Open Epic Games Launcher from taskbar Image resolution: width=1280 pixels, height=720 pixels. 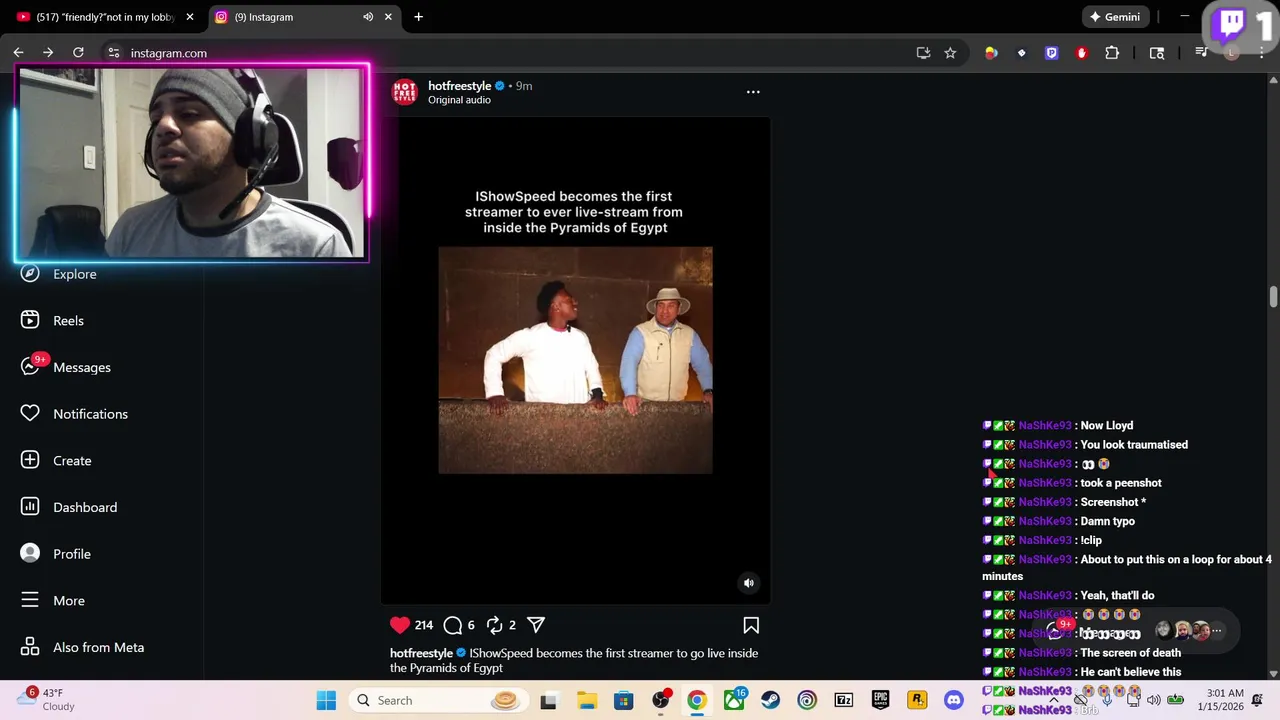[880, 700]
